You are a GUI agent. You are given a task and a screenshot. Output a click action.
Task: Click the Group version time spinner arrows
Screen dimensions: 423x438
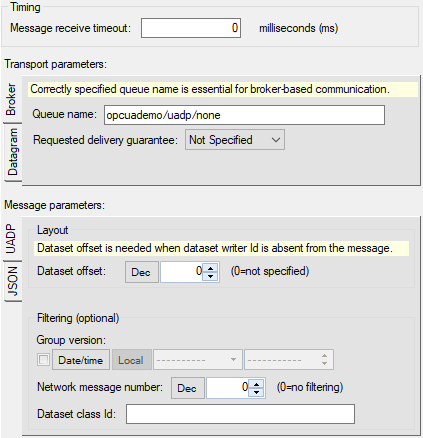coord(324,360)
